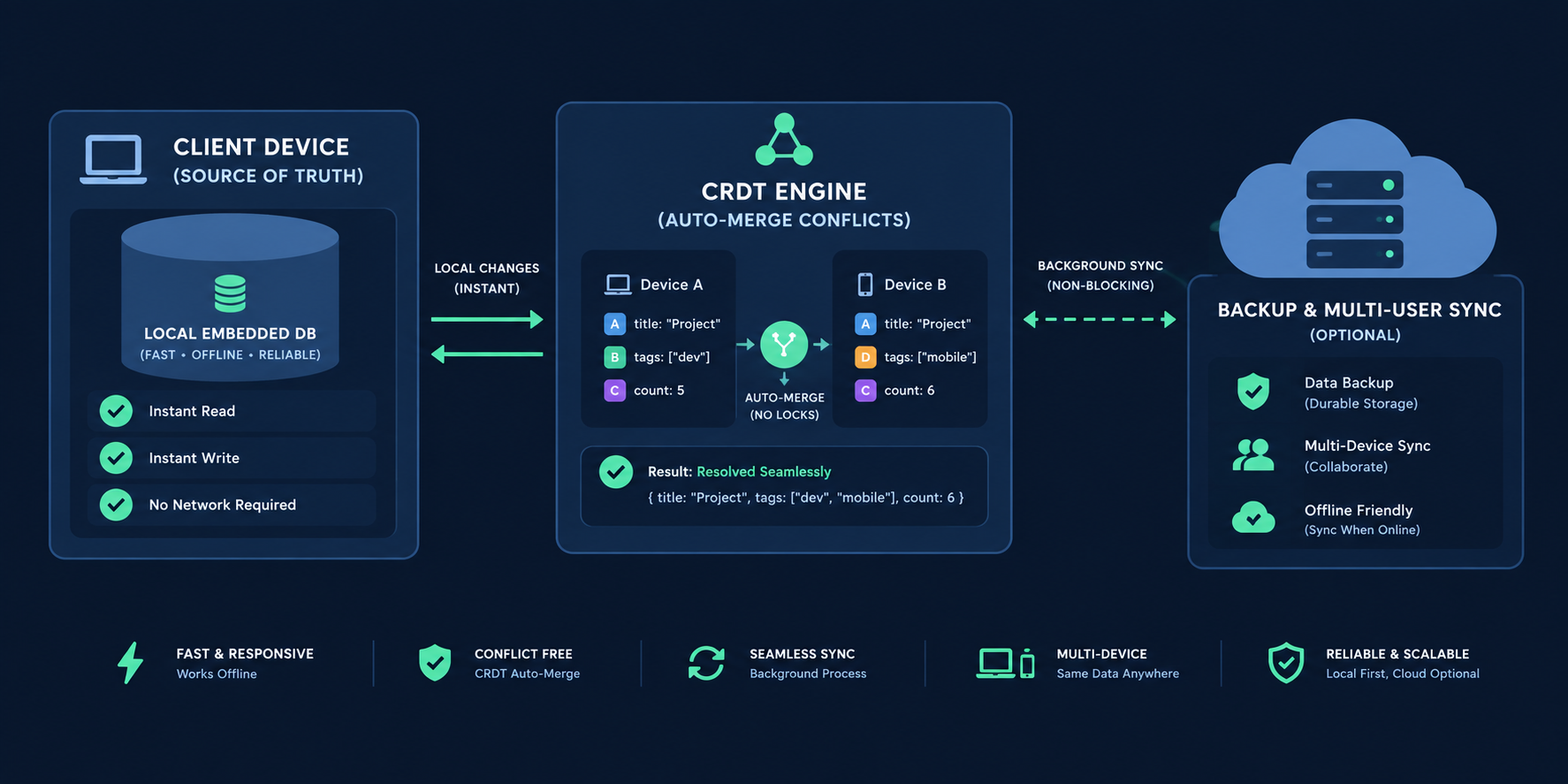
Task: Click the Device A header laptop icon
Action: [x=618, y=285]
